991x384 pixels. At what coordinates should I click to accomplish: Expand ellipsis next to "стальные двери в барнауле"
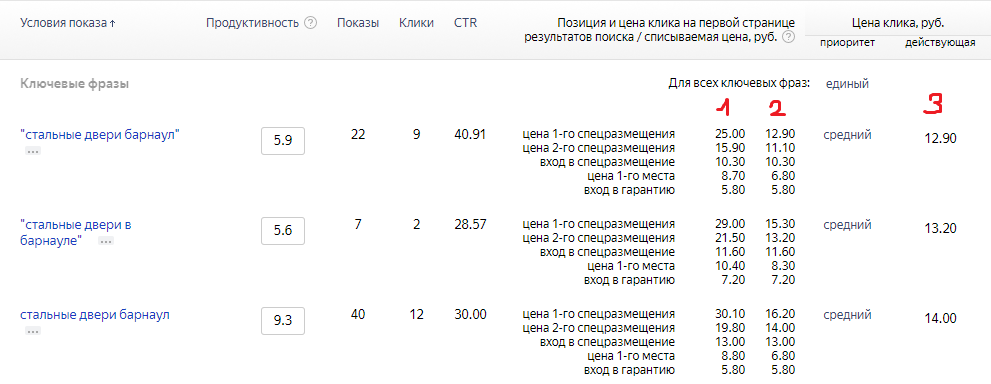click(106, 241)
